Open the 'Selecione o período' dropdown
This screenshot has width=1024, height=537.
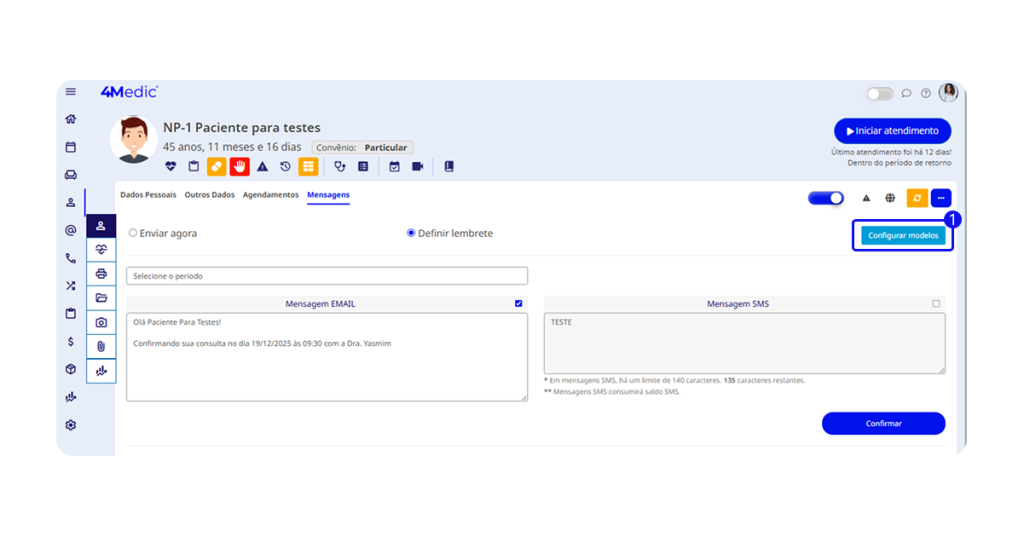point(327,276)
